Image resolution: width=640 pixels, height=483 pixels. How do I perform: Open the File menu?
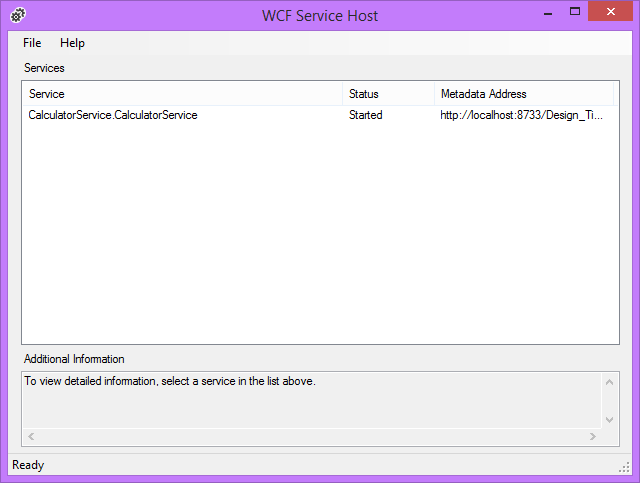(32, 43)
